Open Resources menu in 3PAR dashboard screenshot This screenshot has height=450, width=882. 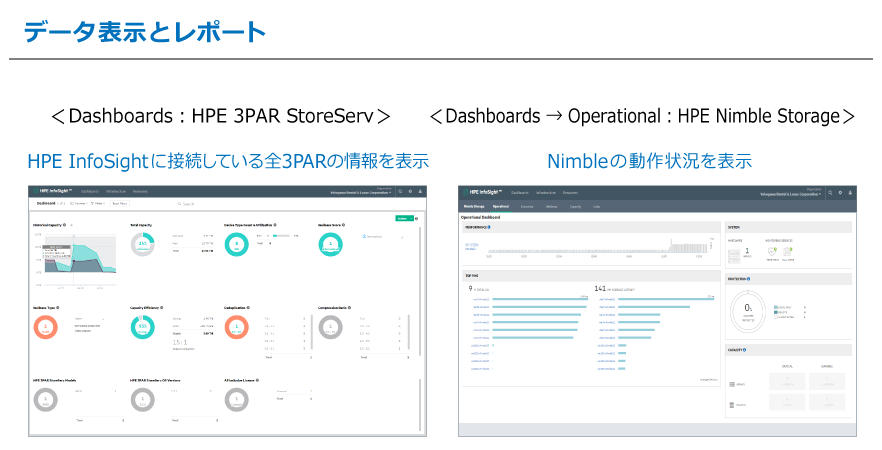click(x=141, y=191)
